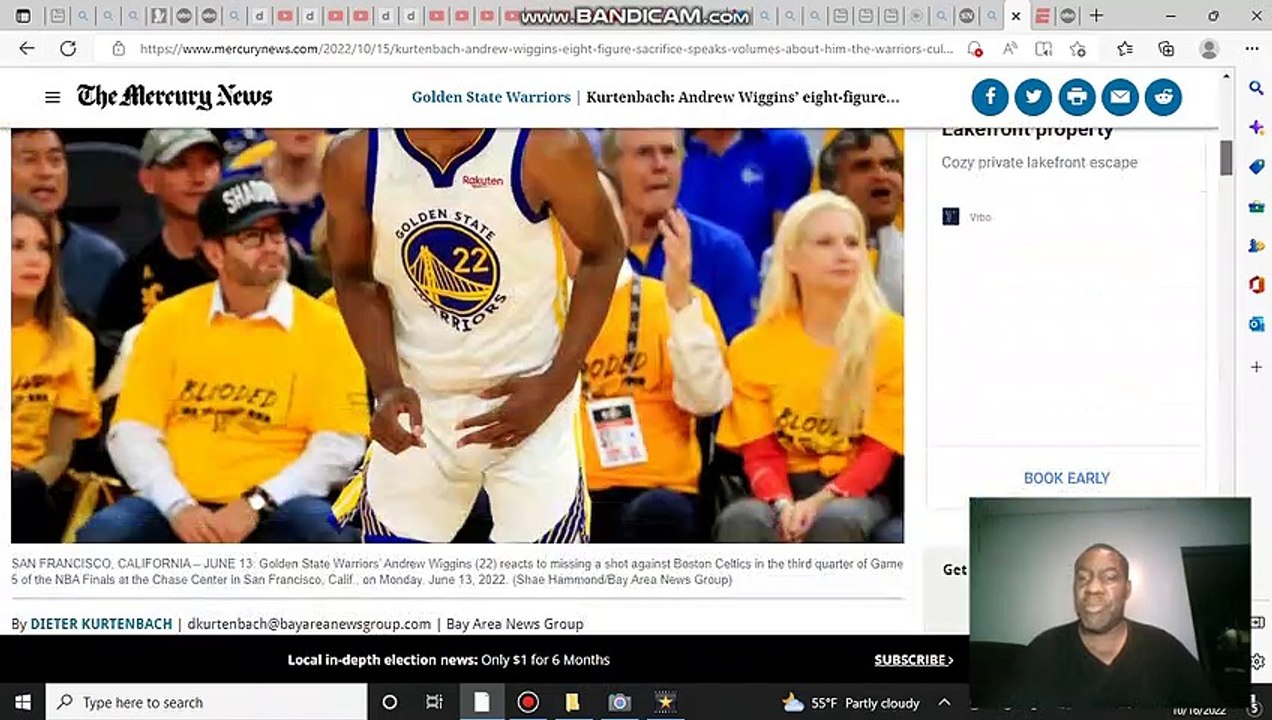Click BOOK EARLY in the Vrbo ad

(1066, 478)
